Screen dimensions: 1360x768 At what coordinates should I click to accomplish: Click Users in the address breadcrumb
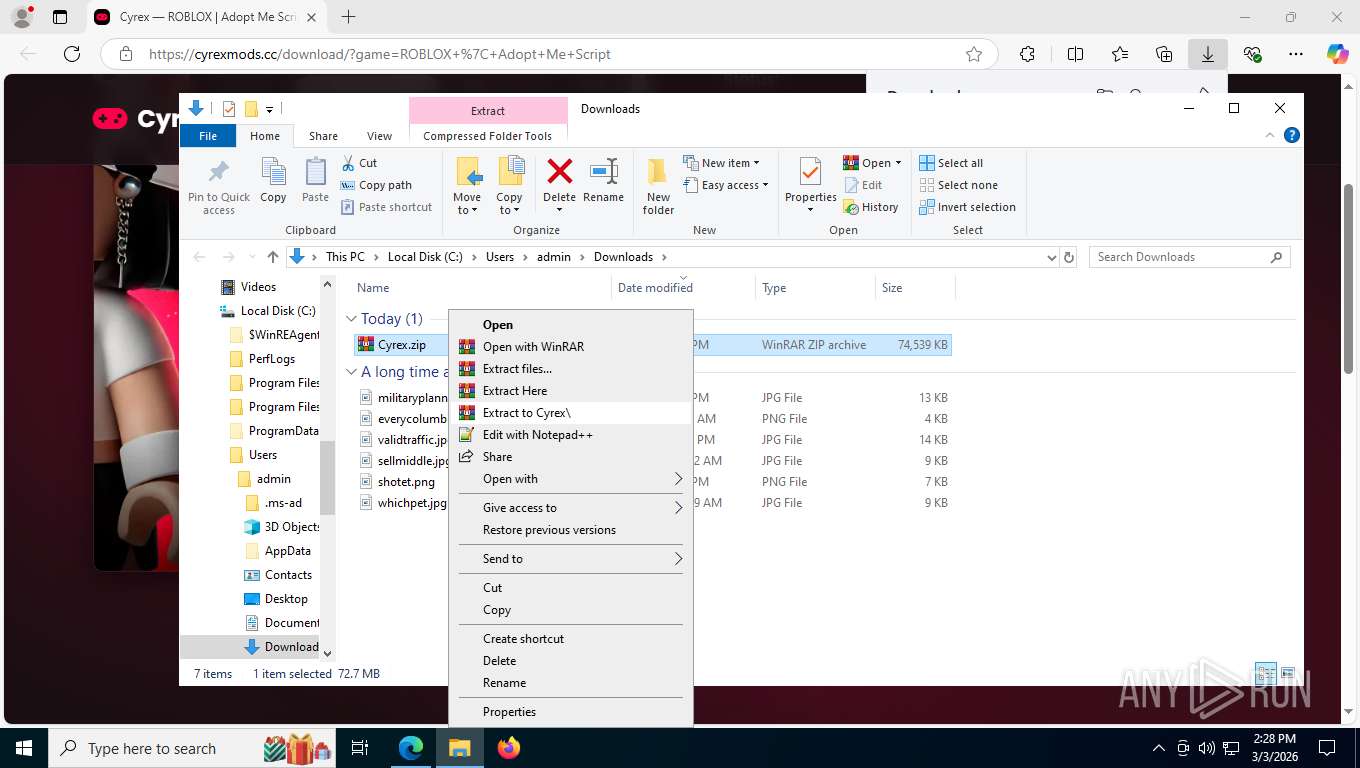pos(499,257)
